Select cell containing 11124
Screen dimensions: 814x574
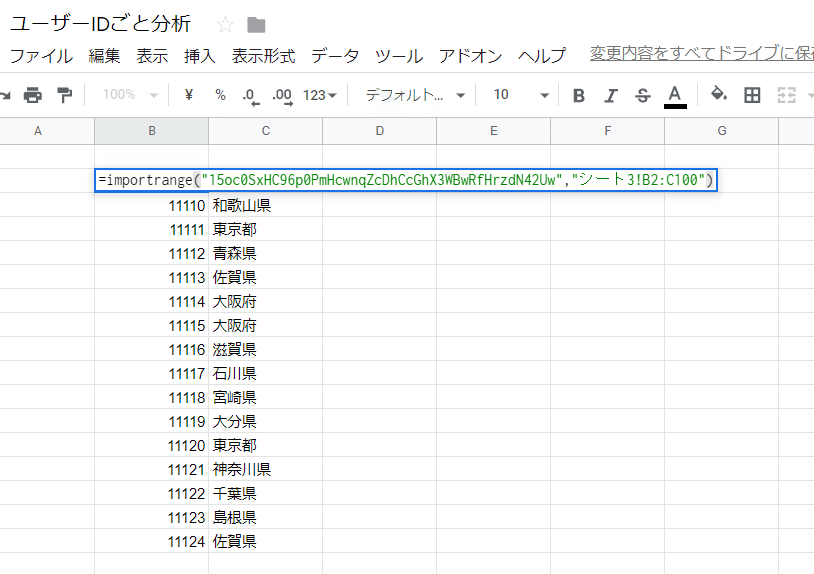[x=152, y=541]
